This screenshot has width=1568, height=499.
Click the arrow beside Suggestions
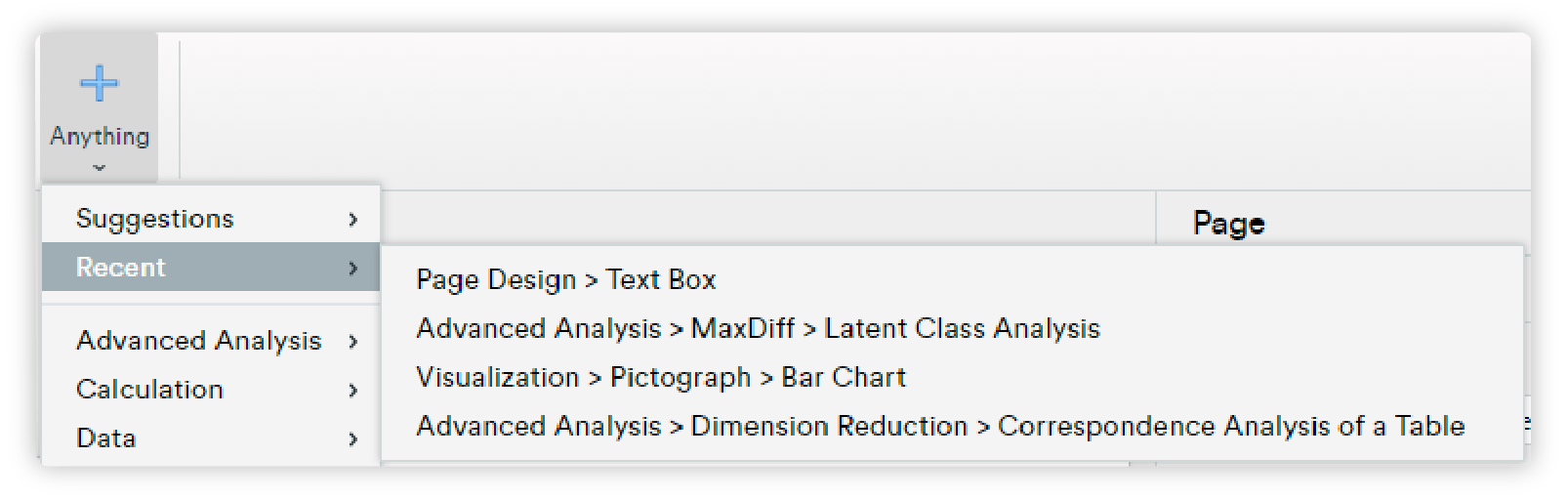pos(353,220)
